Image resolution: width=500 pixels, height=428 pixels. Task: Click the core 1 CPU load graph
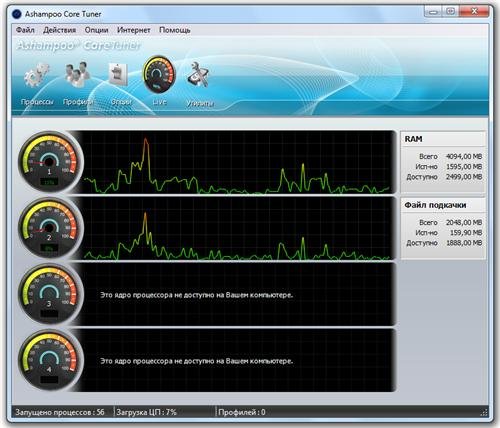[x=238, y=162]
